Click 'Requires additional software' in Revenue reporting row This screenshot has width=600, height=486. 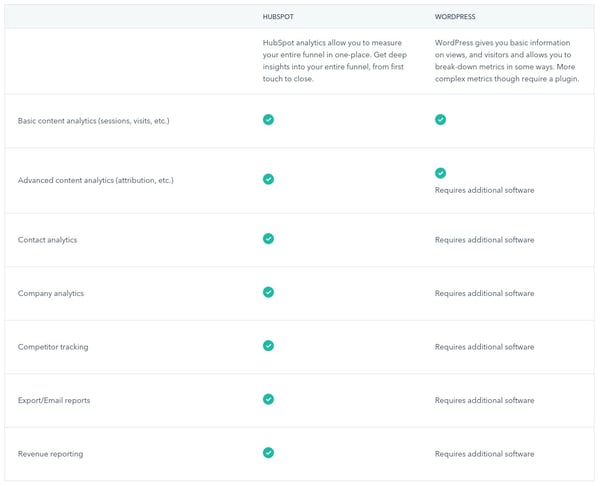coord(484,454)
